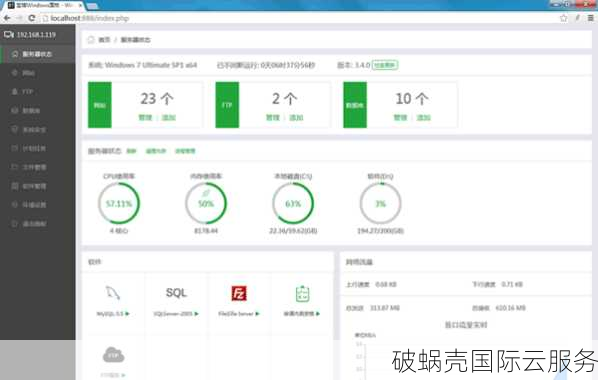Click the green FTP tile with 2个
This screenshot has width=598, height=380.
227,105
